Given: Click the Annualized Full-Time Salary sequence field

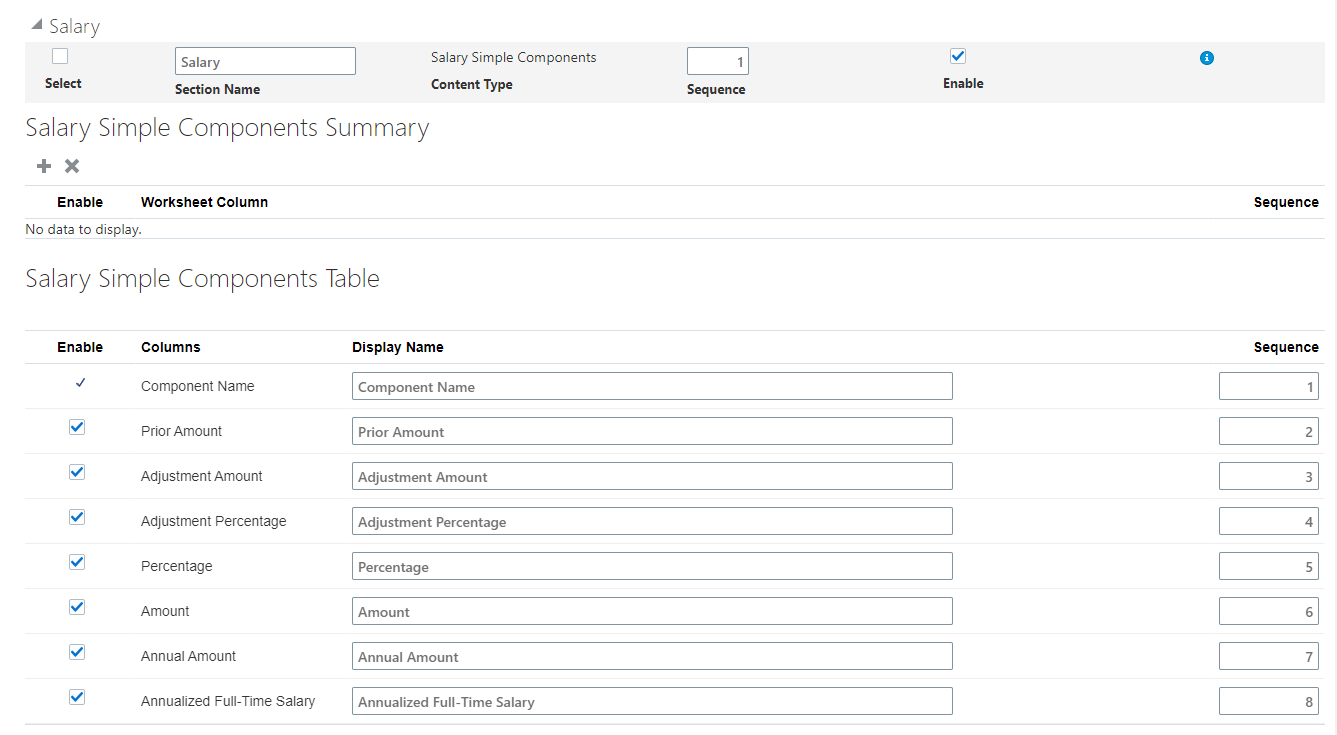Looking at the screenshot, I should tap(1268, 702).
